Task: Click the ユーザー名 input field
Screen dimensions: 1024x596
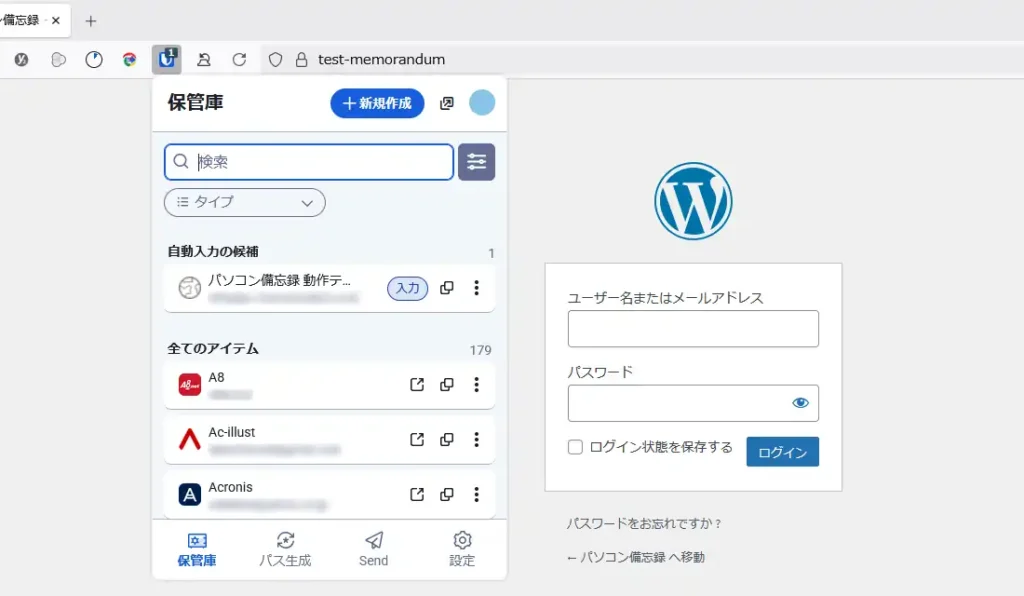Action: pos(693,328)
